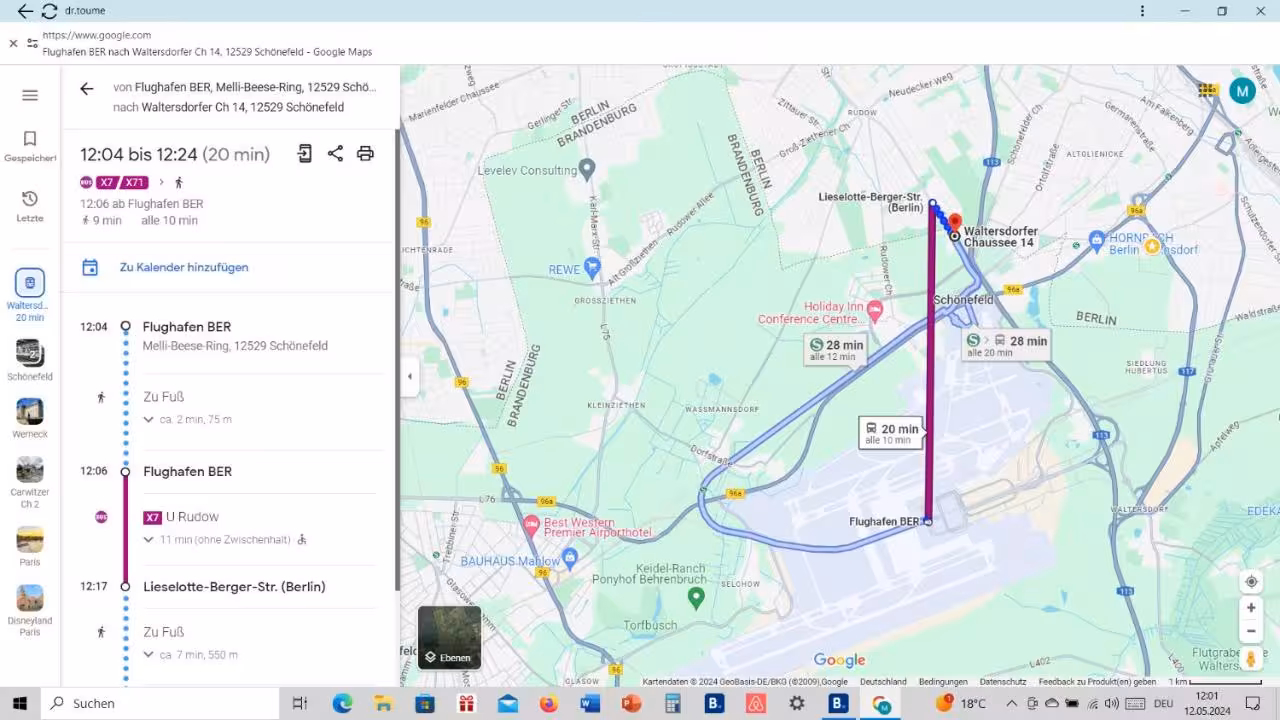The width and height of the screenshot is (1280, 720).
Task: Click the Levelev Consulting map marker
Action: [x=588, y=168]
